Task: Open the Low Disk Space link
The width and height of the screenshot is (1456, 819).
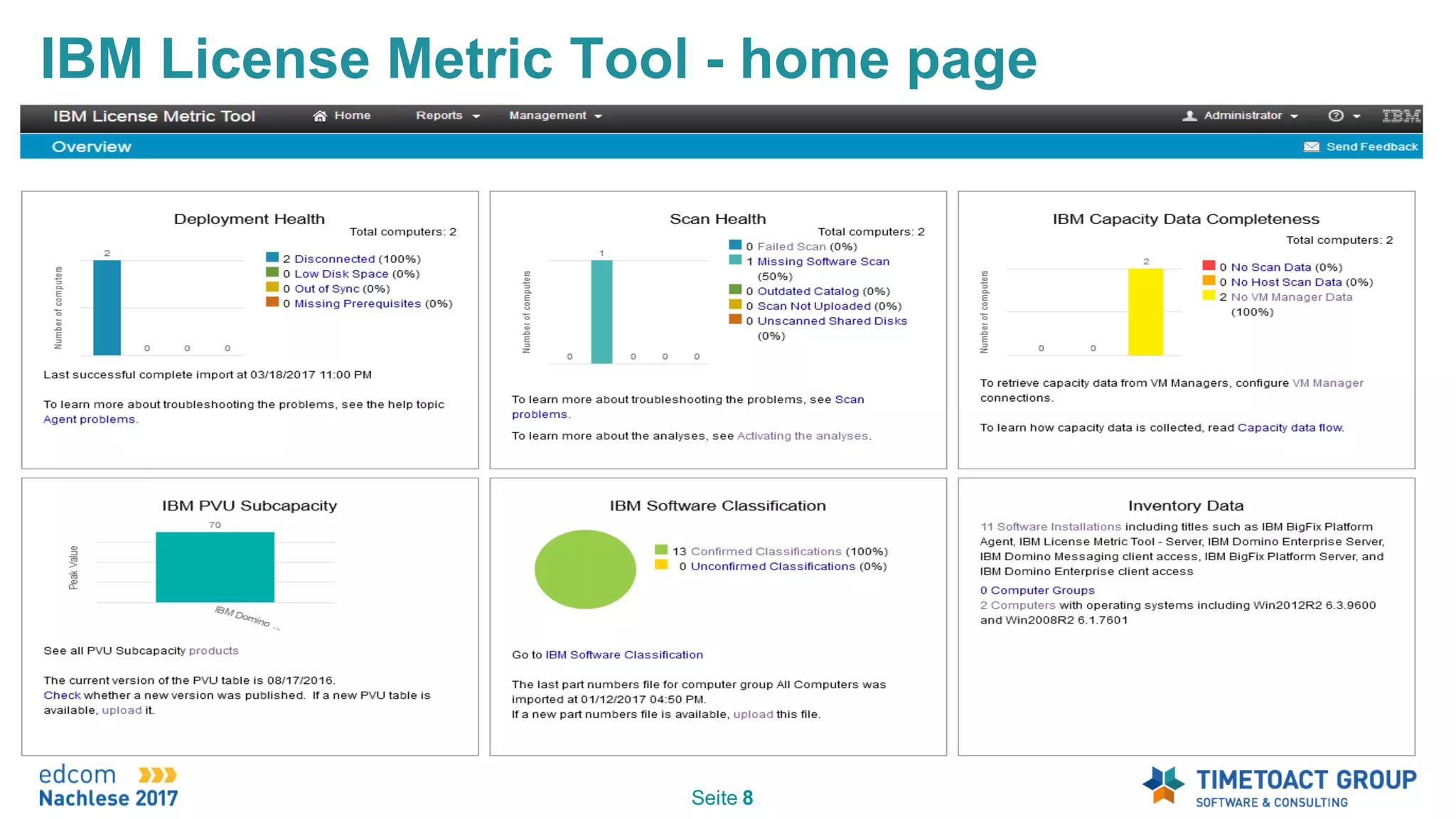Action: click(341, 274)
